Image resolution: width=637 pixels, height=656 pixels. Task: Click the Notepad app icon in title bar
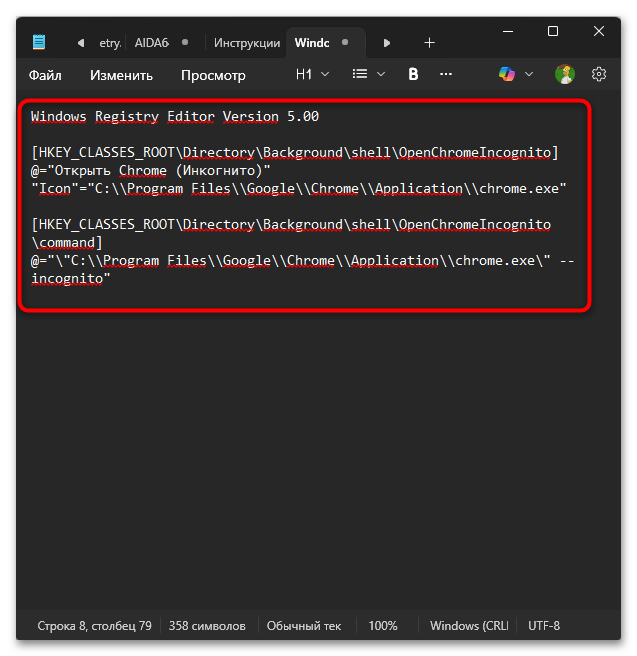(x=39, y=42)
